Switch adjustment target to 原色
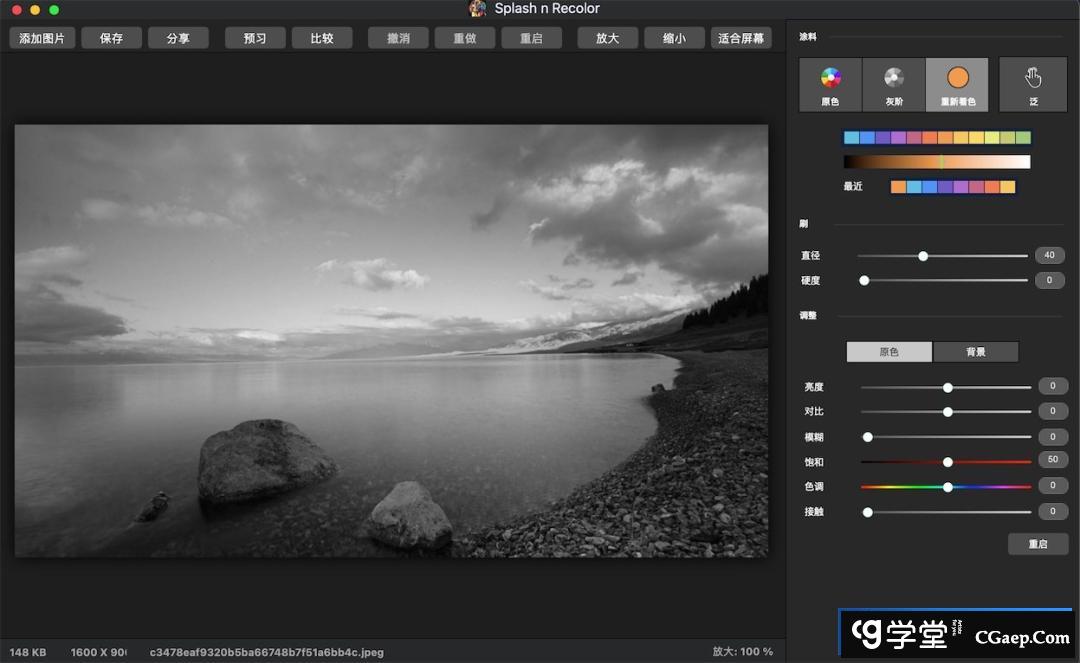The width and height of the screenshot is (1080, 663). 889,352
